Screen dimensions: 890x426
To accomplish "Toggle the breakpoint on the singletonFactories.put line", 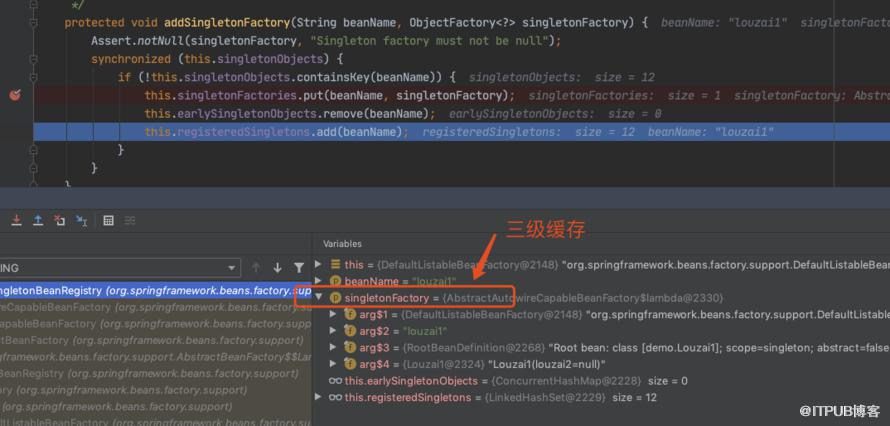I will pos(15,95).
